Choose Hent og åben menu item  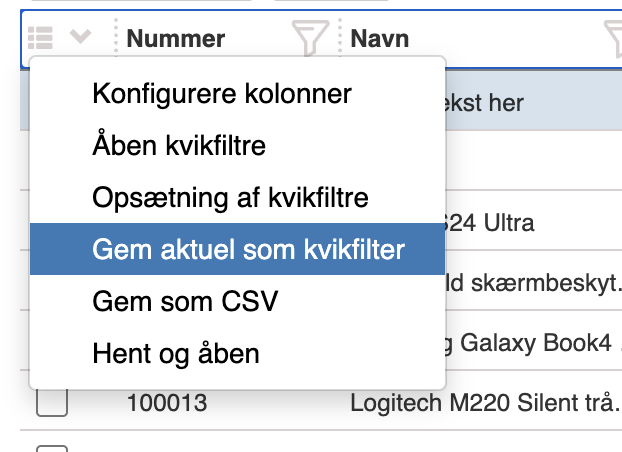click(176, 353)
